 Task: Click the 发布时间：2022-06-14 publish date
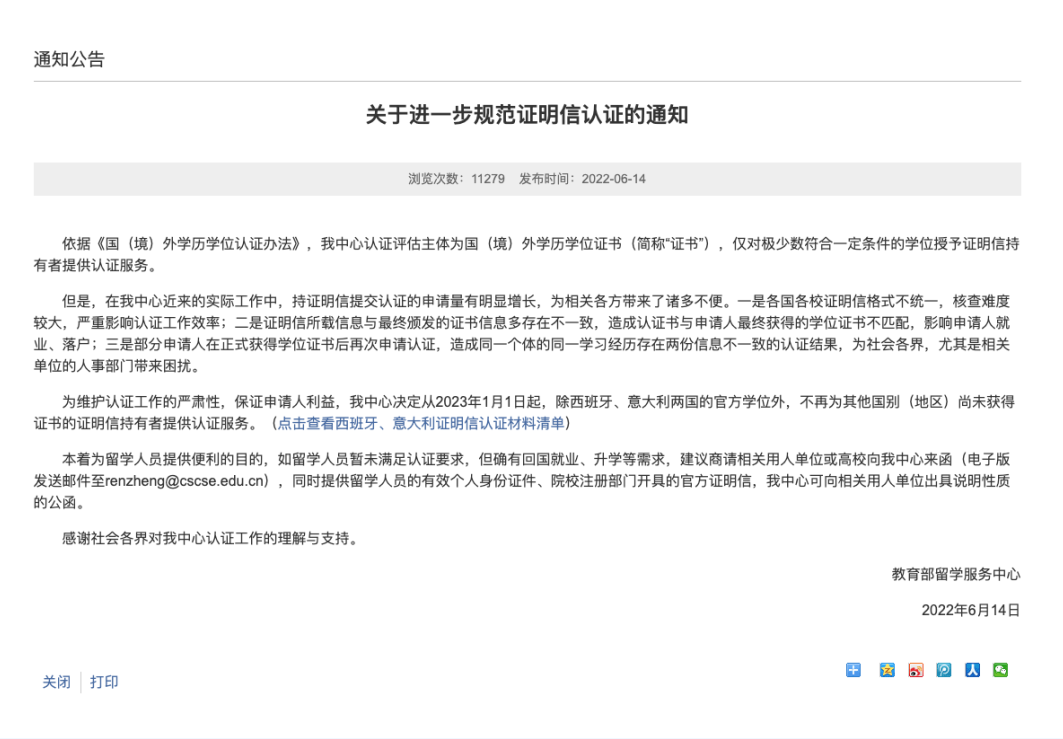(582, 179)
